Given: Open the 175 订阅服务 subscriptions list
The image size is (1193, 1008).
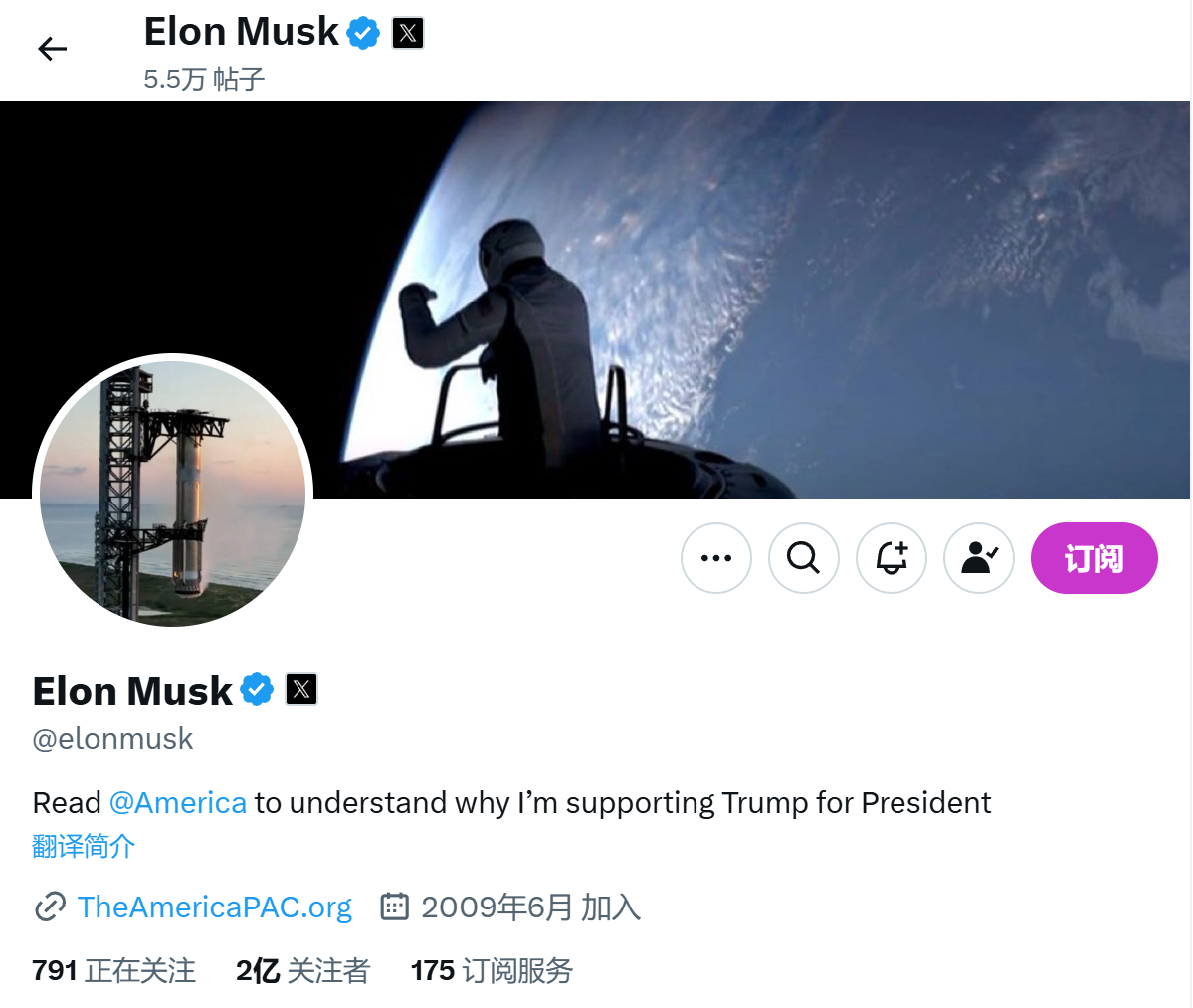Looking at the screenshot, I should [x=492, y=970].
